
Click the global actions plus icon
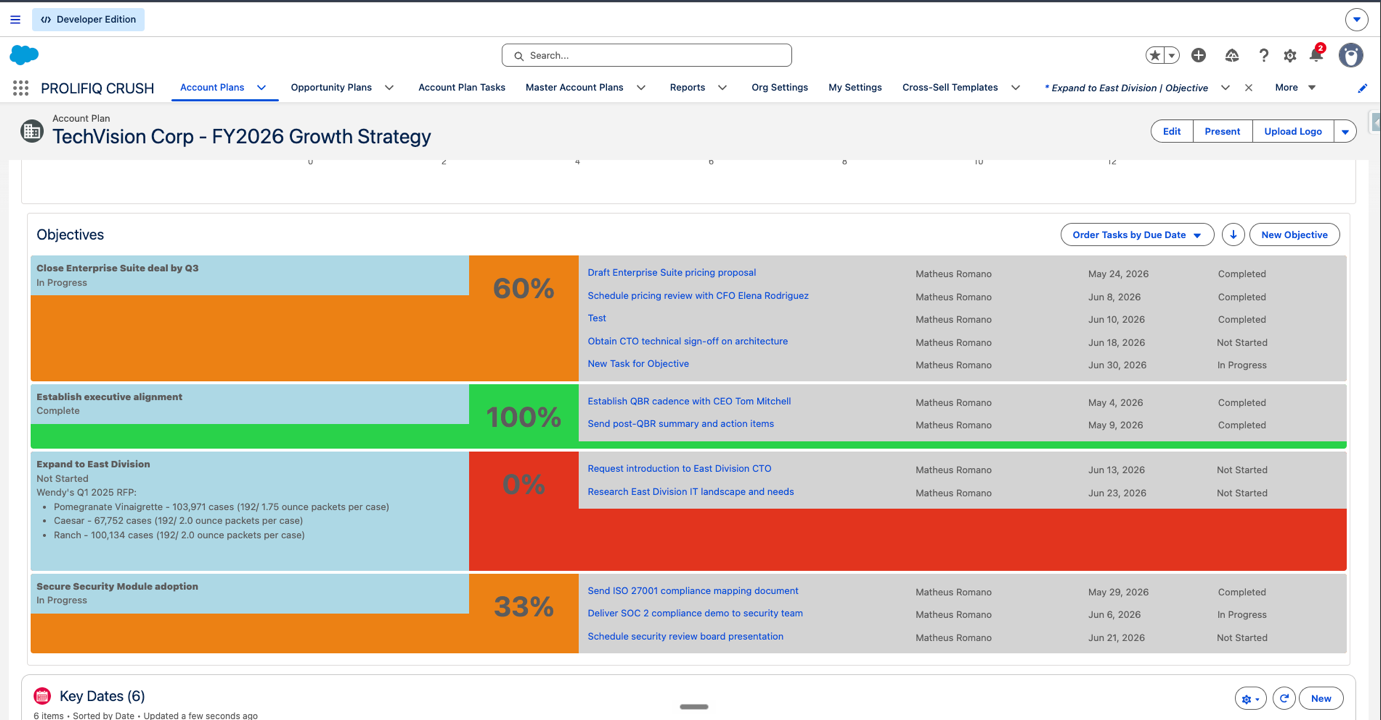tap(1198, 56)
